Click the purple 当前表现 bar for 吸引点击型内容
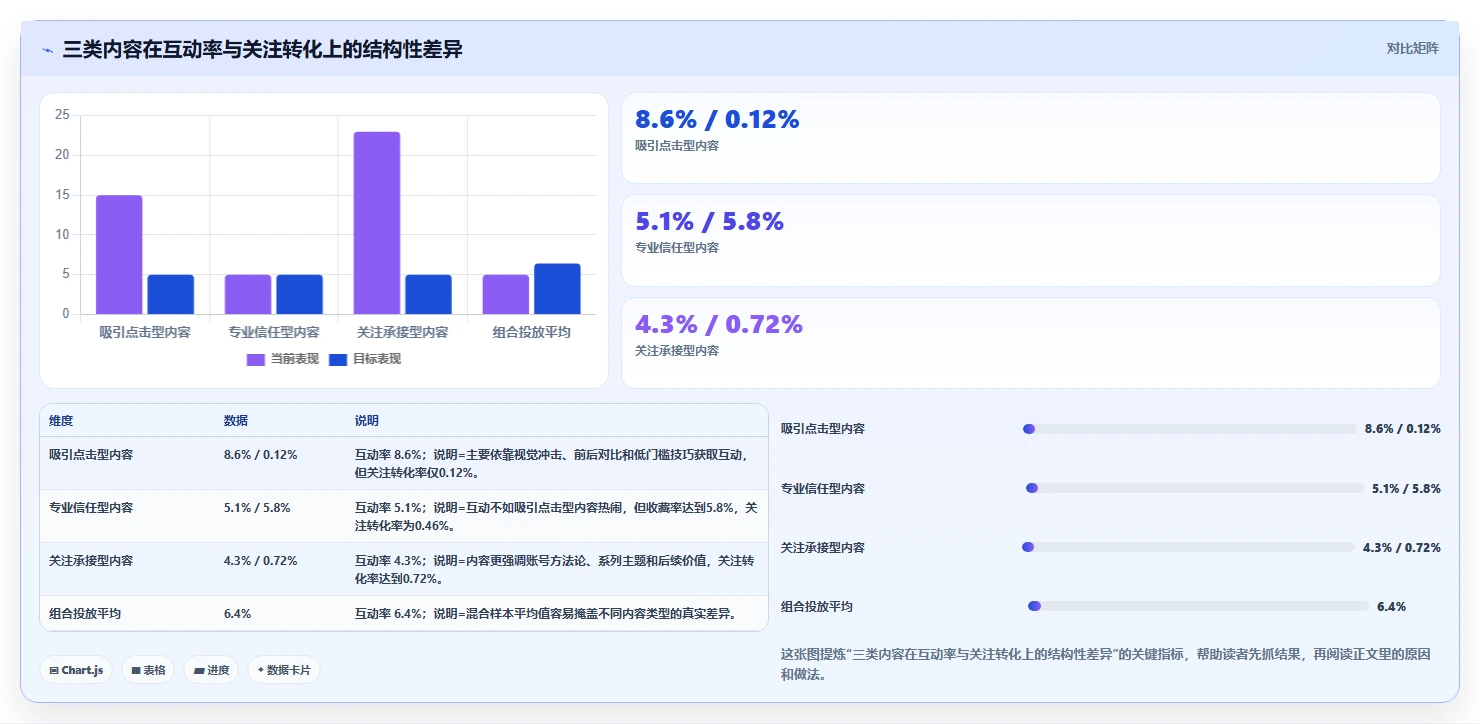The height and width of the screenshot is (724, 1480). click(119, 255)
